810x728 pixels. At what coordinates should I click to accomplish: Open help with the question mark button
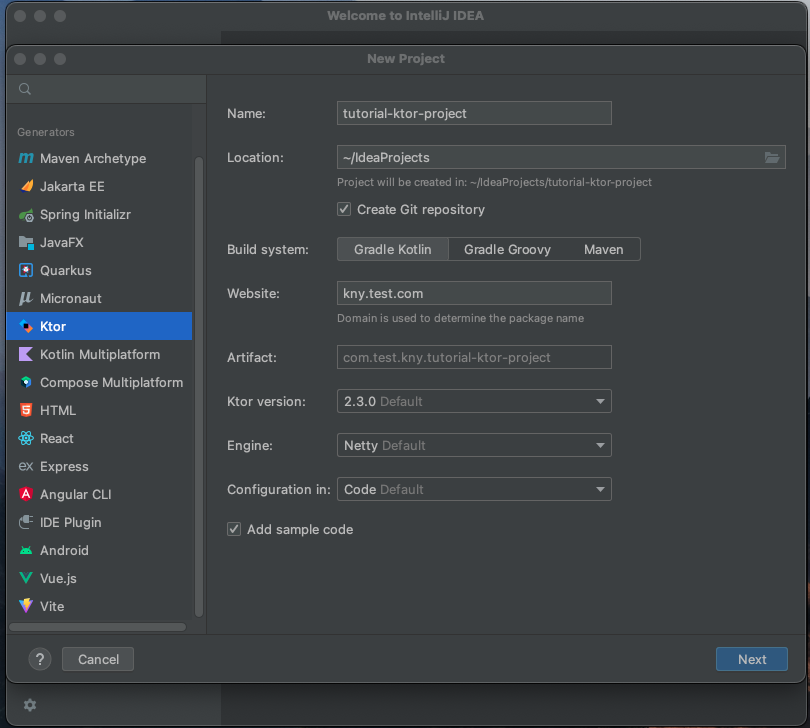pyautogui.click(x=40, y=659)
